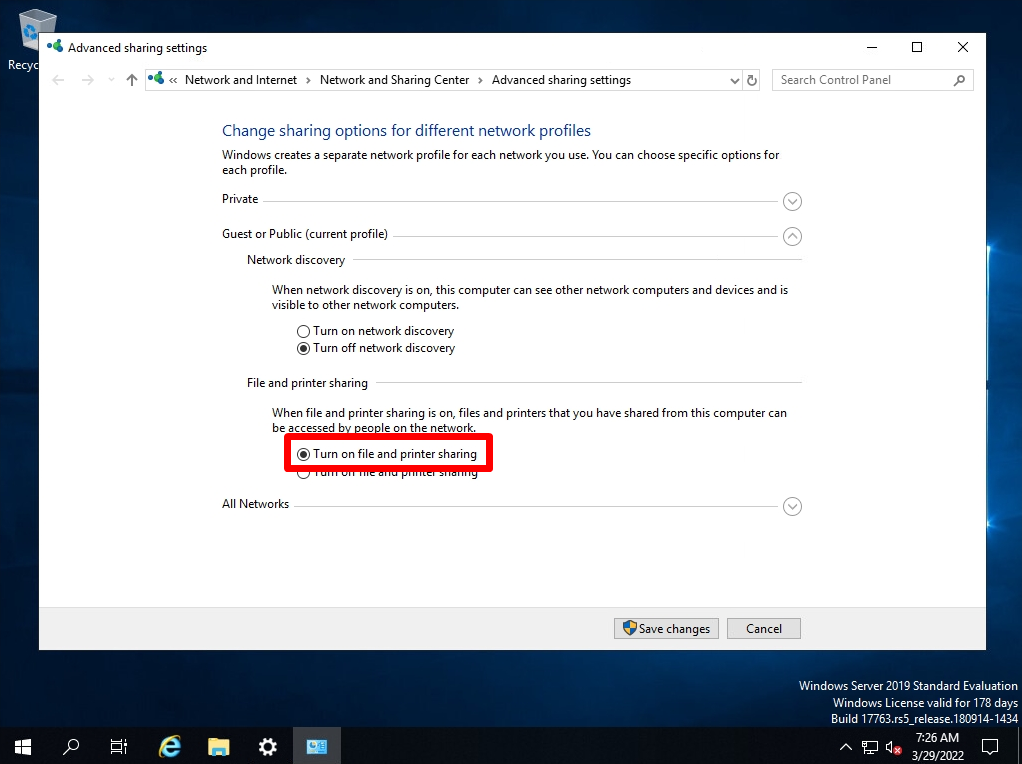Click the Settings gear on the taskbar
The image size is (1022, 764).
click(266, 746)
